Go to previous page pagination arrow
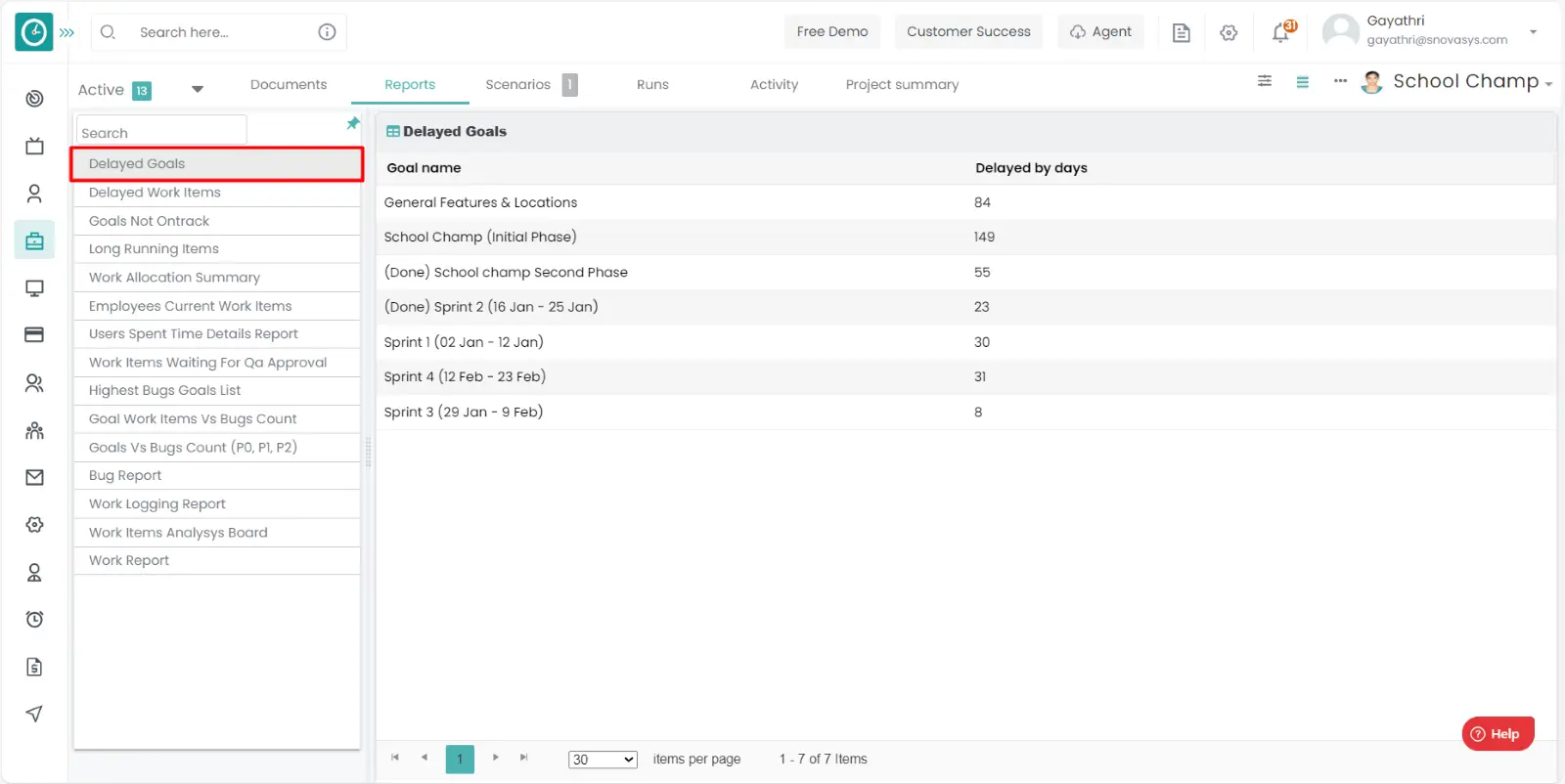This screenshot has height=784, width=1565. [x=425, y=758]
